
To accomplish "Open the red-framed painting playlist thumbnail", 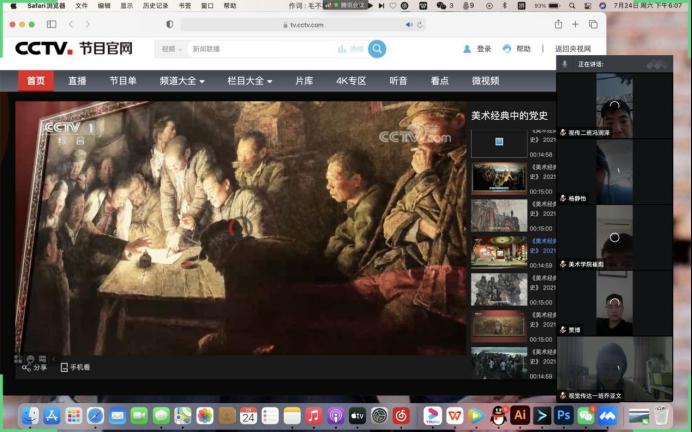I will [499, 326].
